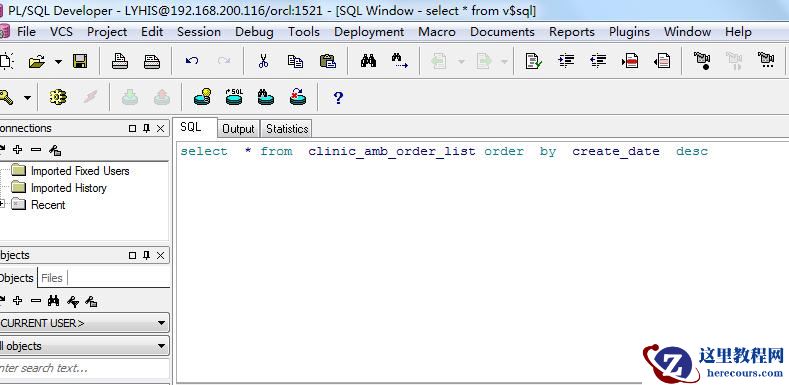
Task: Close the Objects panel
Action: 160,255
